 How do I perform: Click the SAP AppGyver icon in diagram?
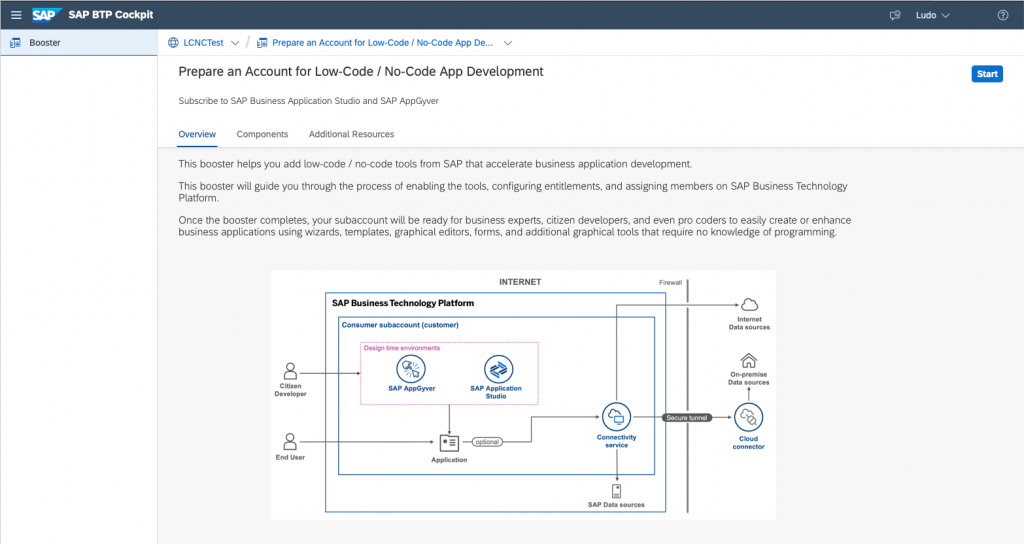[411, 368]
